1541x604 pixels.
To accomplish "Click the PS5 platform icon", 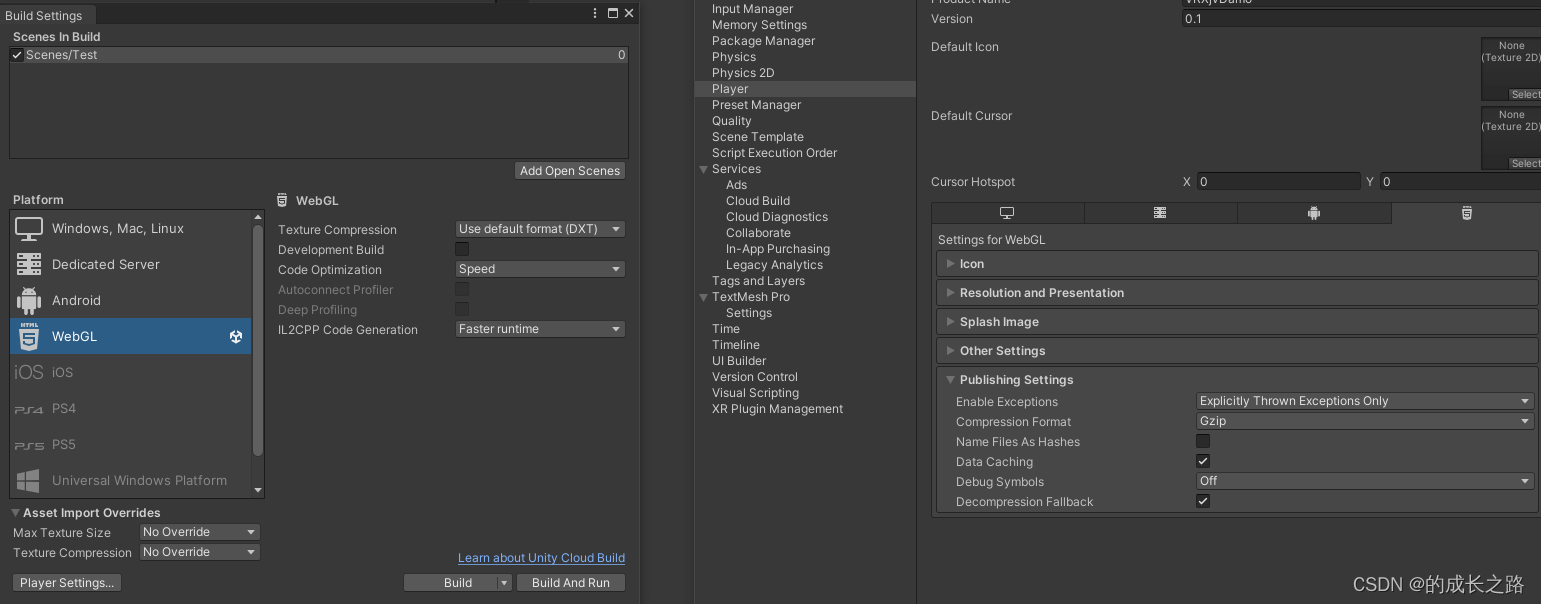I will [x=29, y=445].
